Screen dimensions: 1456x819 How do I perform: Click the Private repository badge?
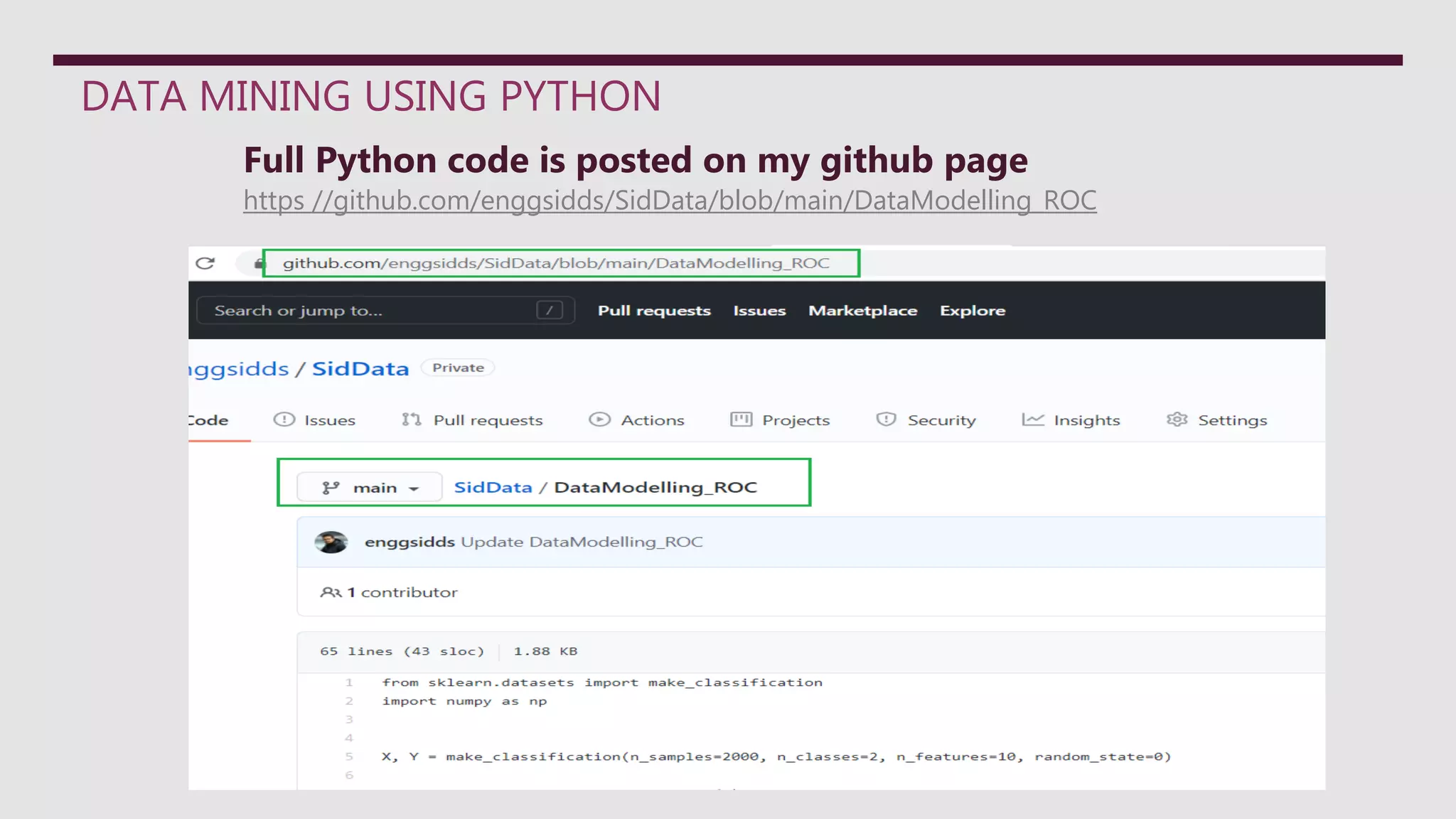(458, 368)
